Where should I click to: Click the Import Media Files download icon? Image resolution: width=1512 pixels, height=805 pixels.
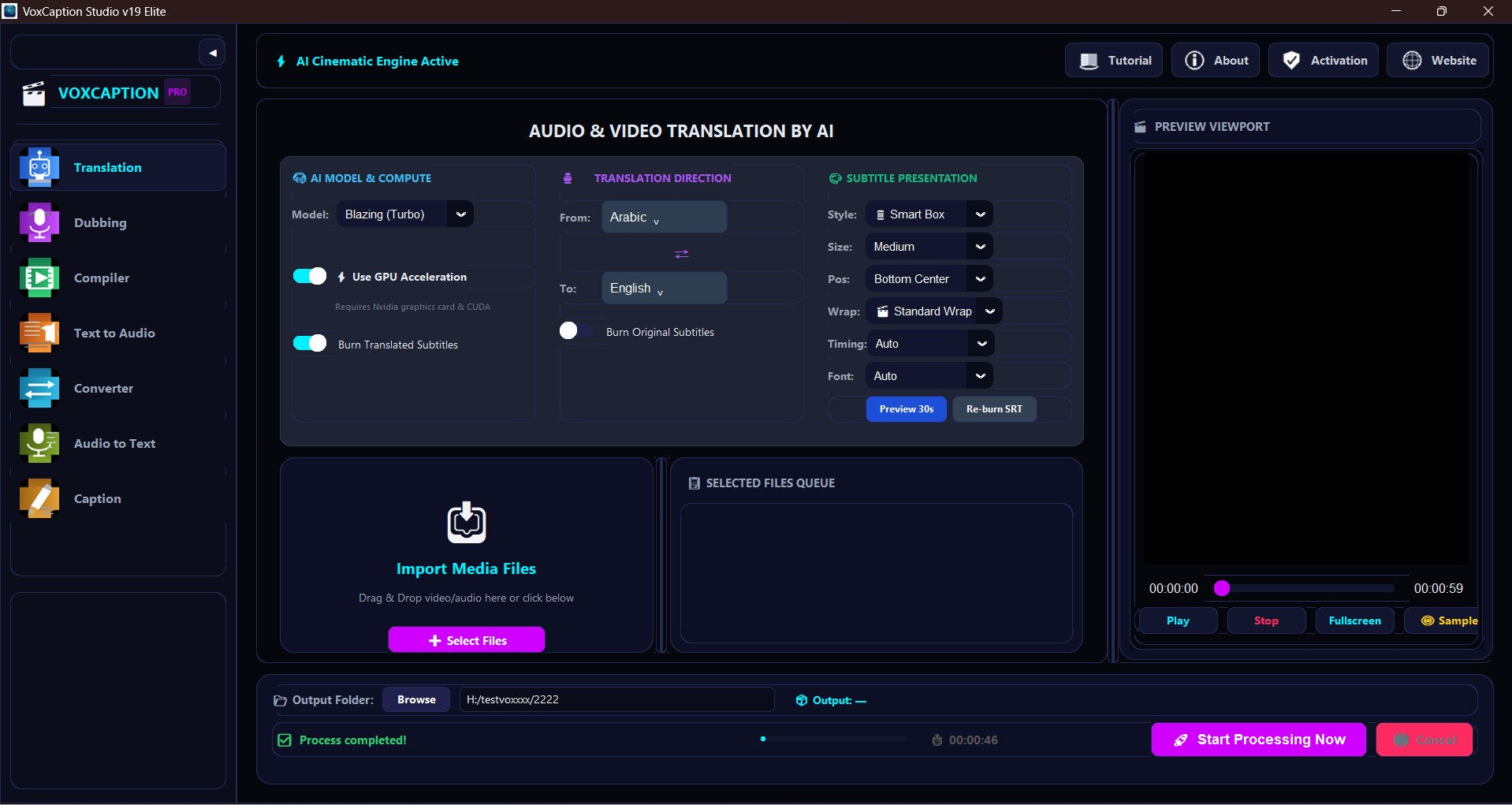467,522
